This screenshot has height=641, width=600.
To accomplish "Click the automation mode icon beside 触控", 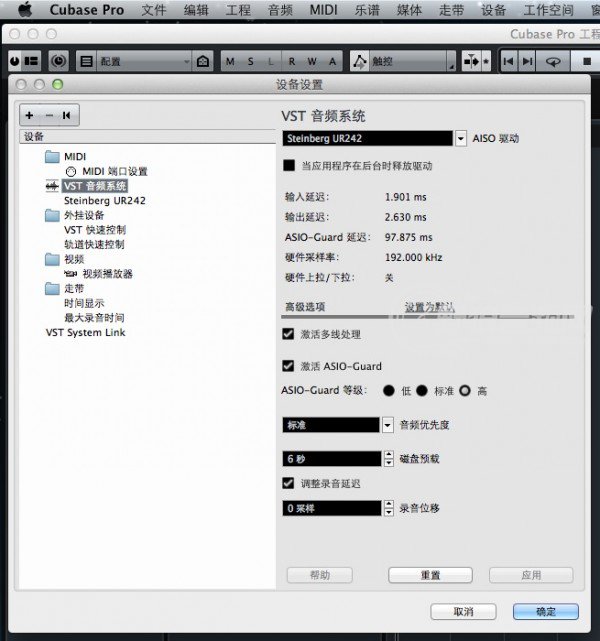I will (360, 61).
